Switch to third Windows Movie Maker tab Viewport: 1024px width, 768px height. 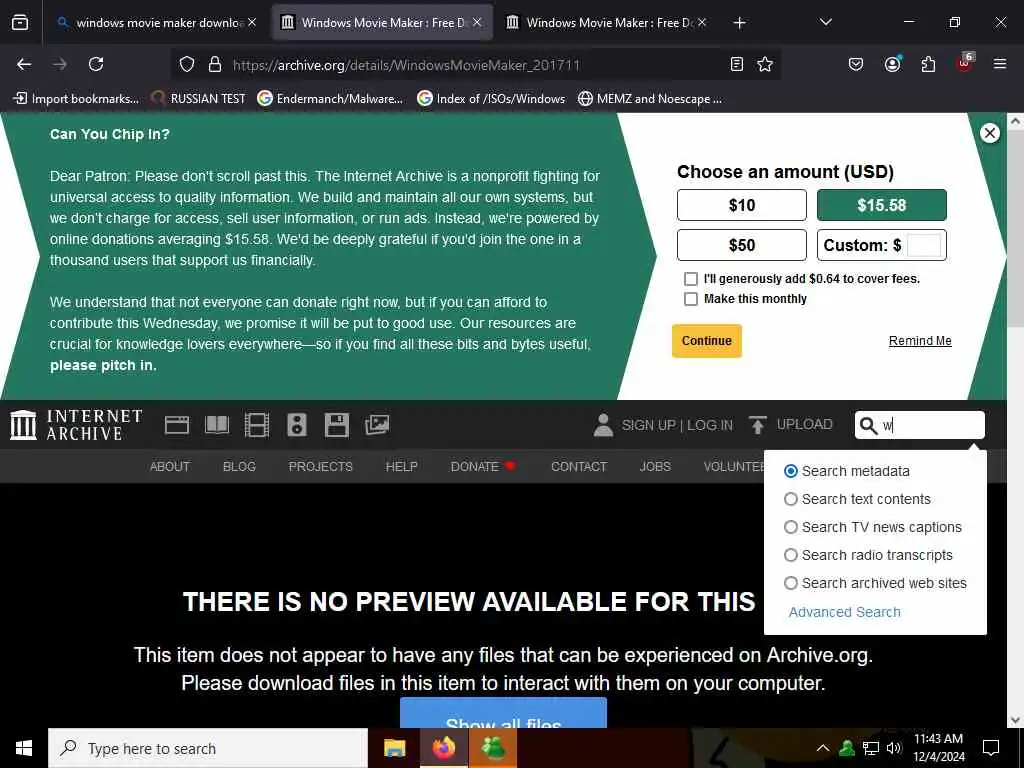(605, 23)
